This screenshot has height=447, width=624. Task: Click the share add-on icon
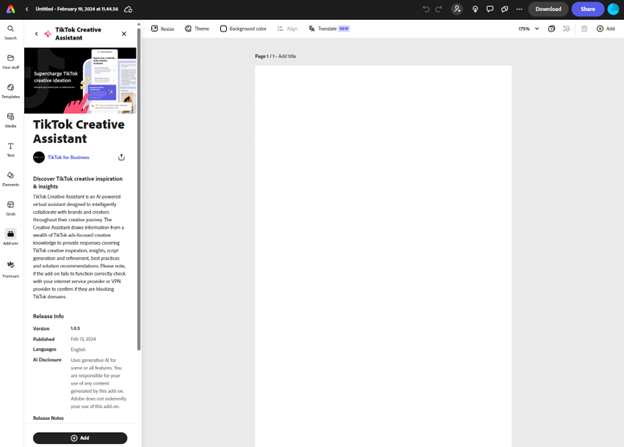pos(121,157)
